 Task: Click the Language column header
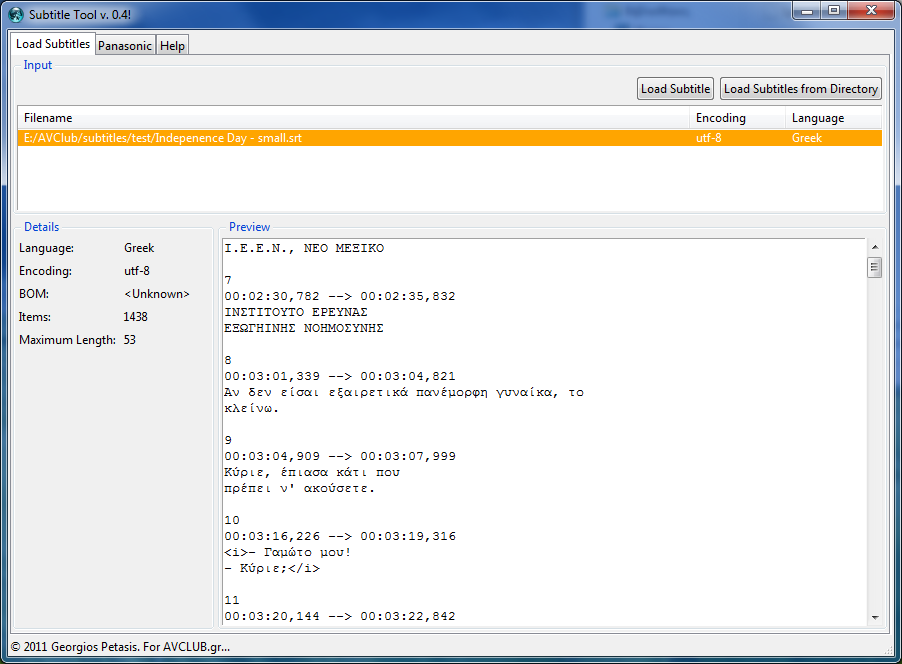[834, 118]
